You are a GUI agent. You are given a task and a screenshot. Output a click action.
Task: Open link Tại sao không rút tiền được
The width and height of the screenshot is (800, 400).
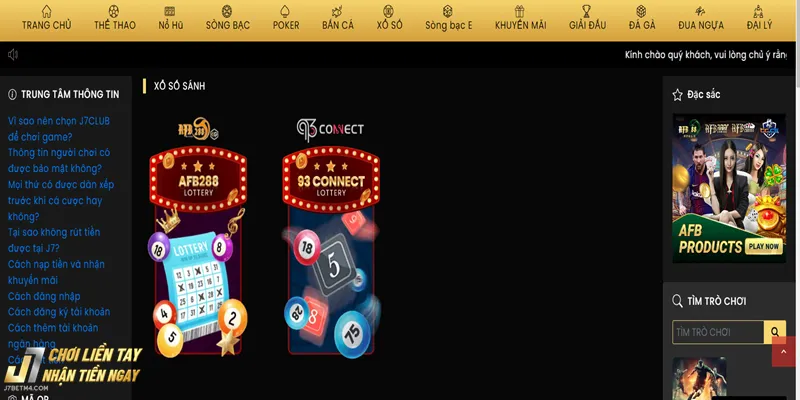click(x=54, y=240)
